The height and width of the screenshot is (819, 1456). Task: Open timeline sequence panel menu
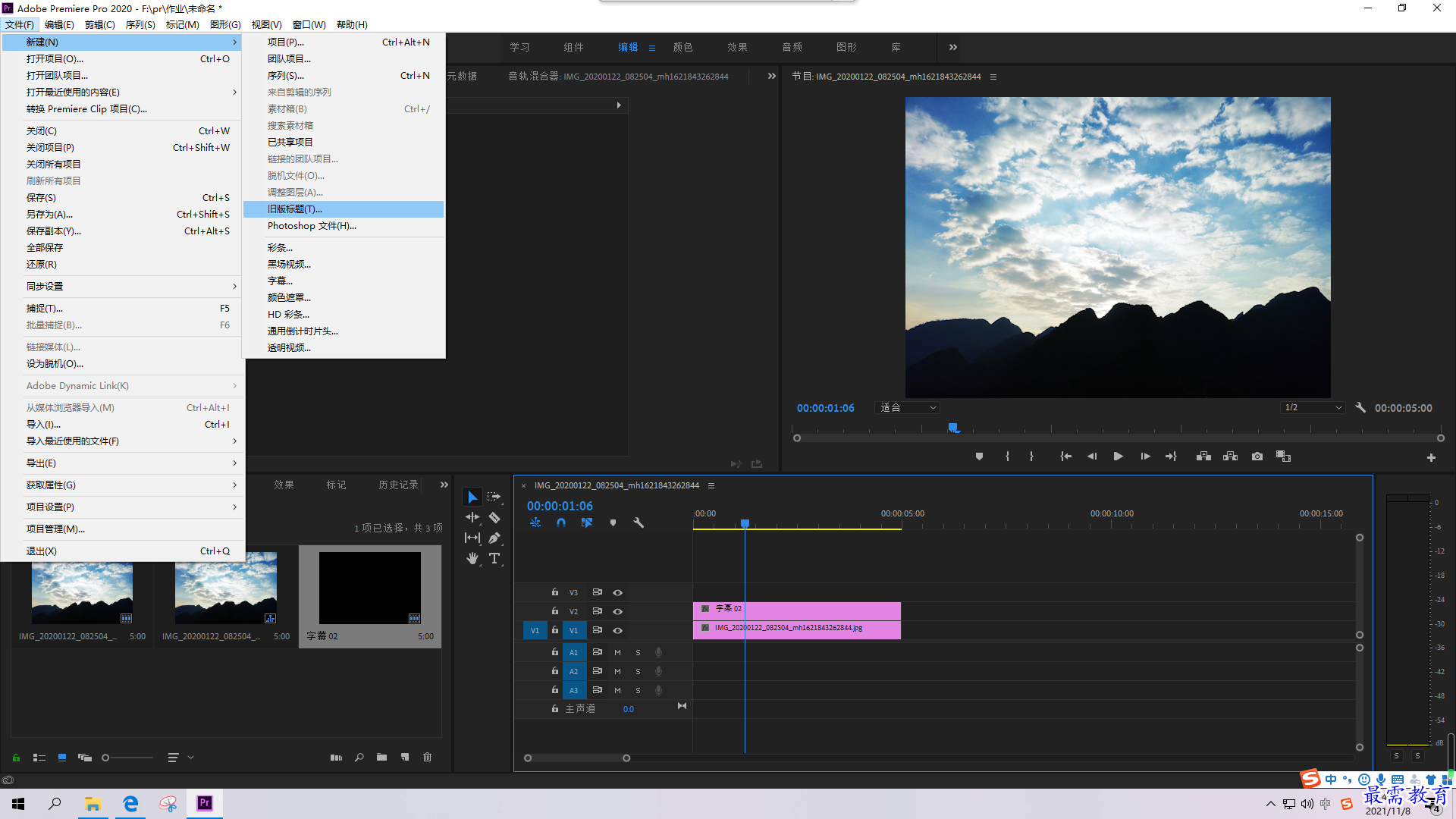[711, 485]
